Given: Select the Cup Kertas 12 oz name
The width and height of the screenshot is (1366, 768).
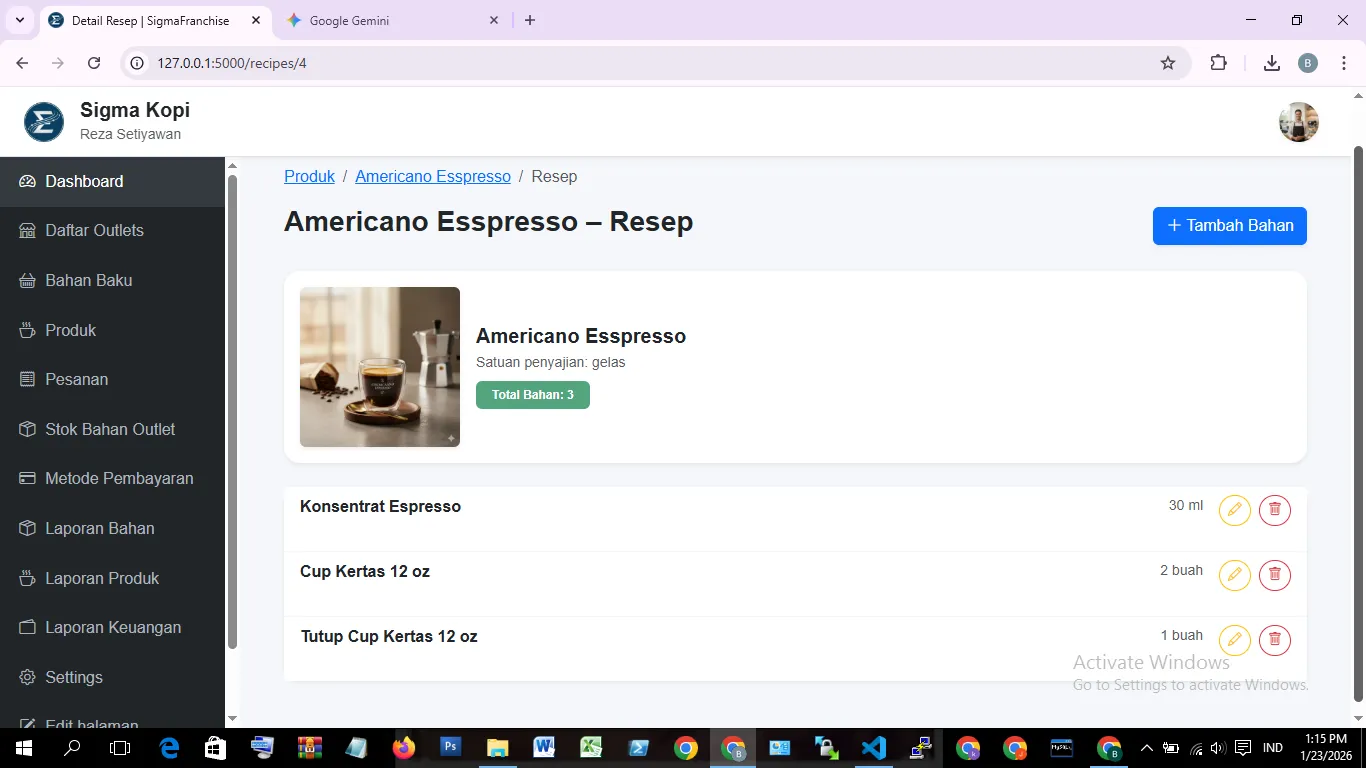Looking at the screenshot, I should coord(365,572).
